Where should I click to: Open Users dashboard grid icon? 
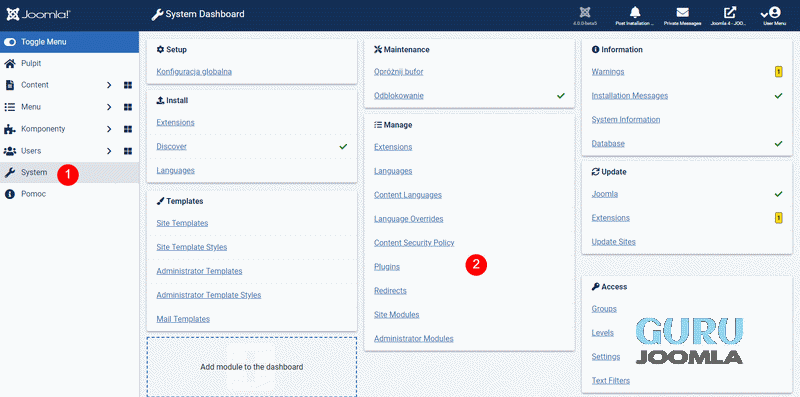128,151
